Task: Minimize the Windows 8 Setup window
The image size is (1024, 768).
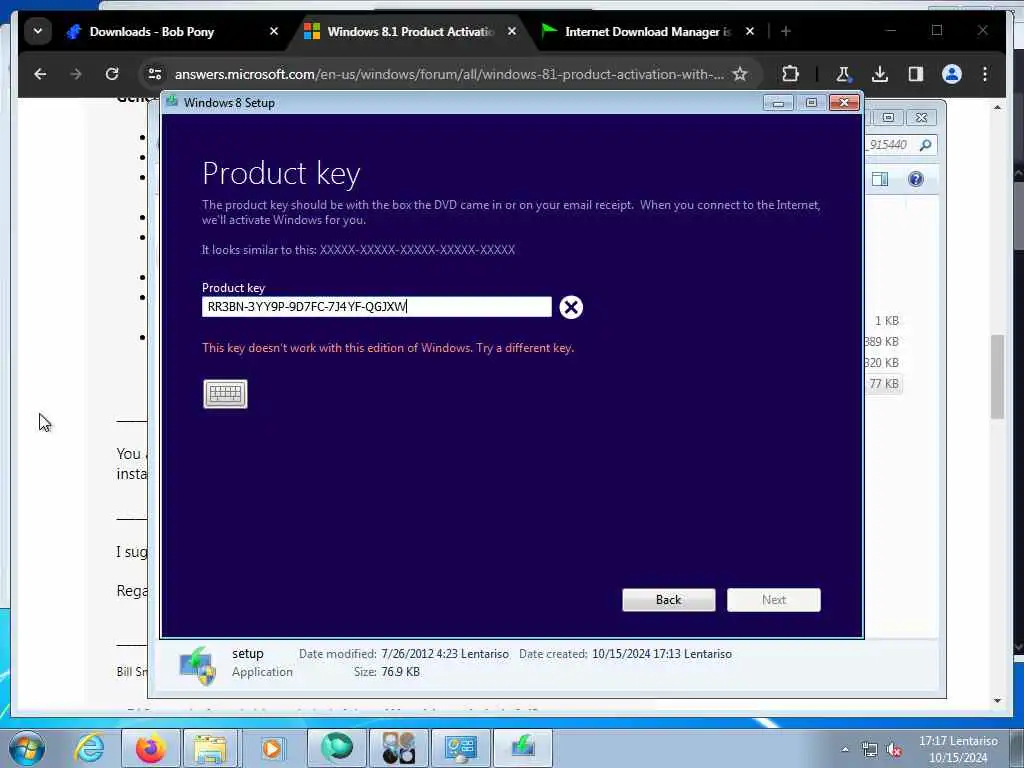Action: [x=778, y=103]
